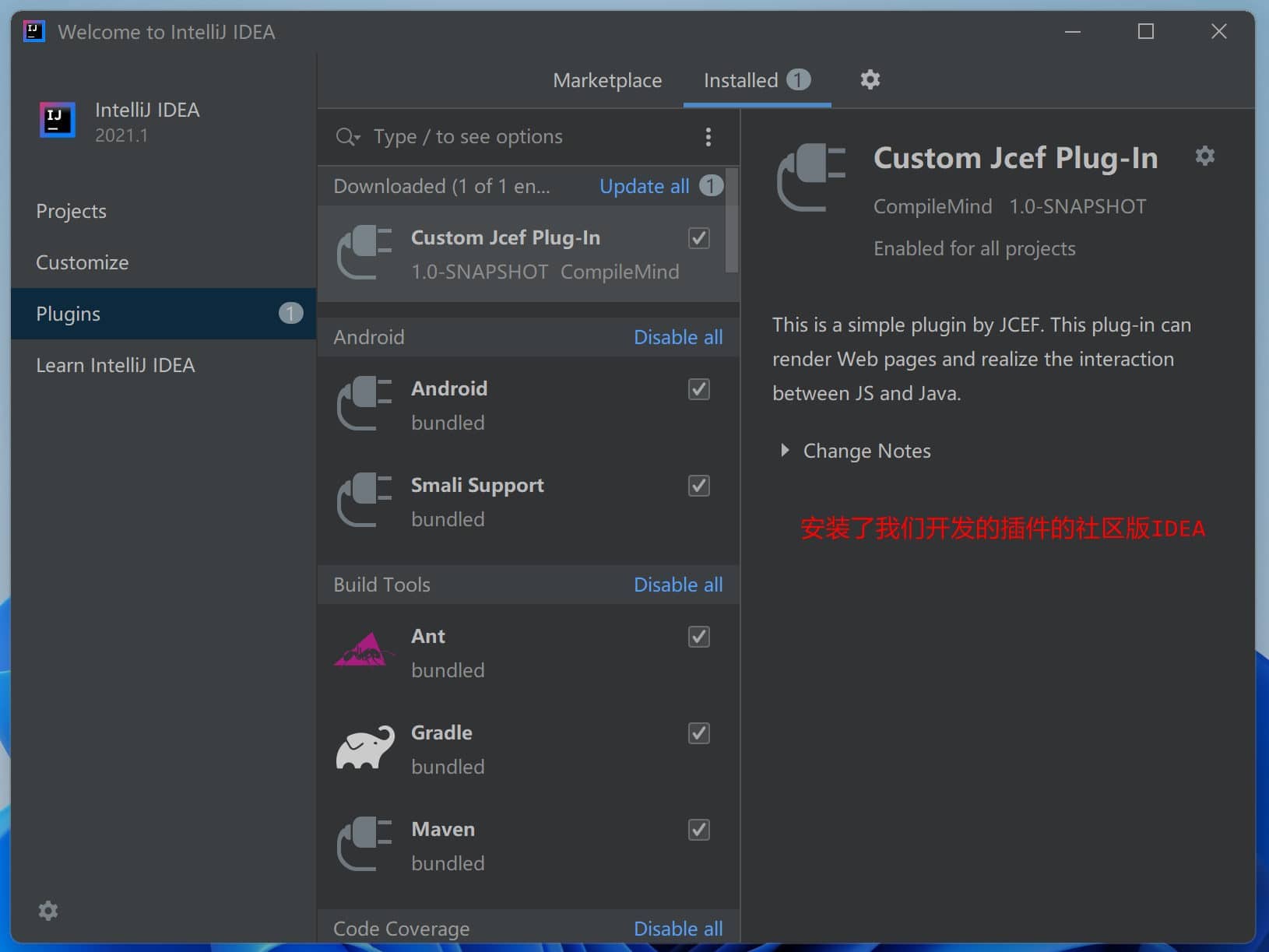Click the Android group header label
This screenshot has height=952, width=1269.
[x=369, y=337]
